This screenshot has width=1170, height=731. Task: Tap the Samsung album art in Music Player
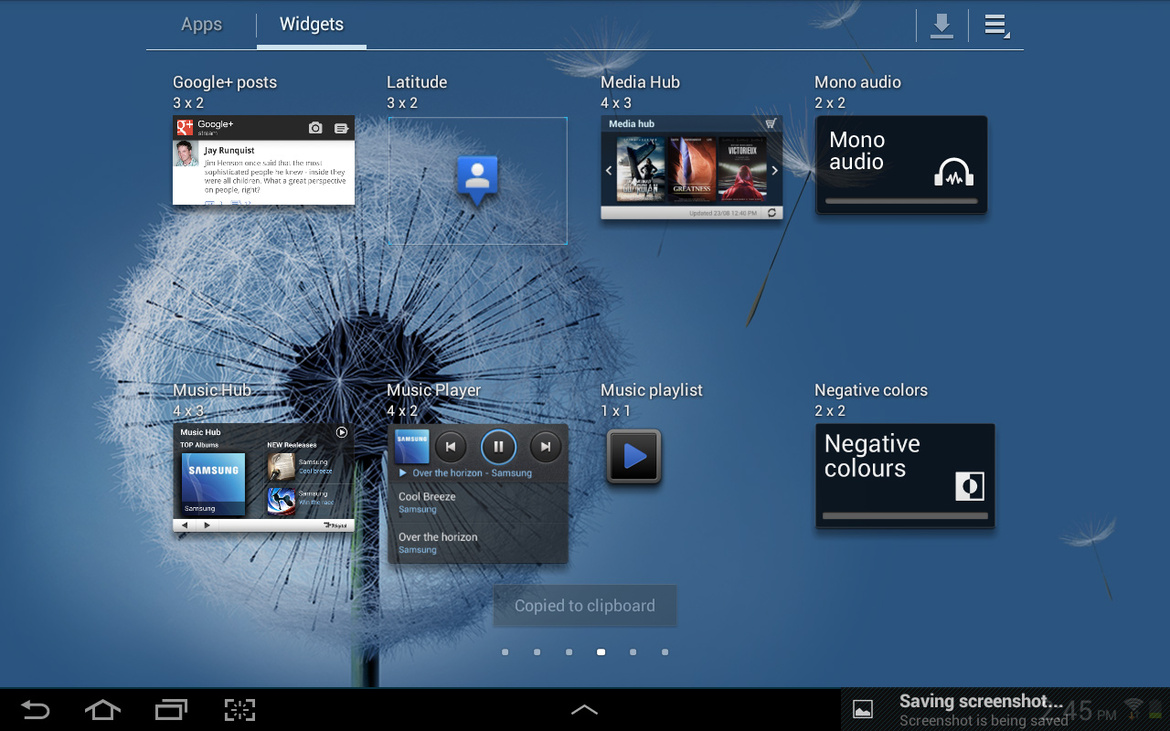[412, 446]
